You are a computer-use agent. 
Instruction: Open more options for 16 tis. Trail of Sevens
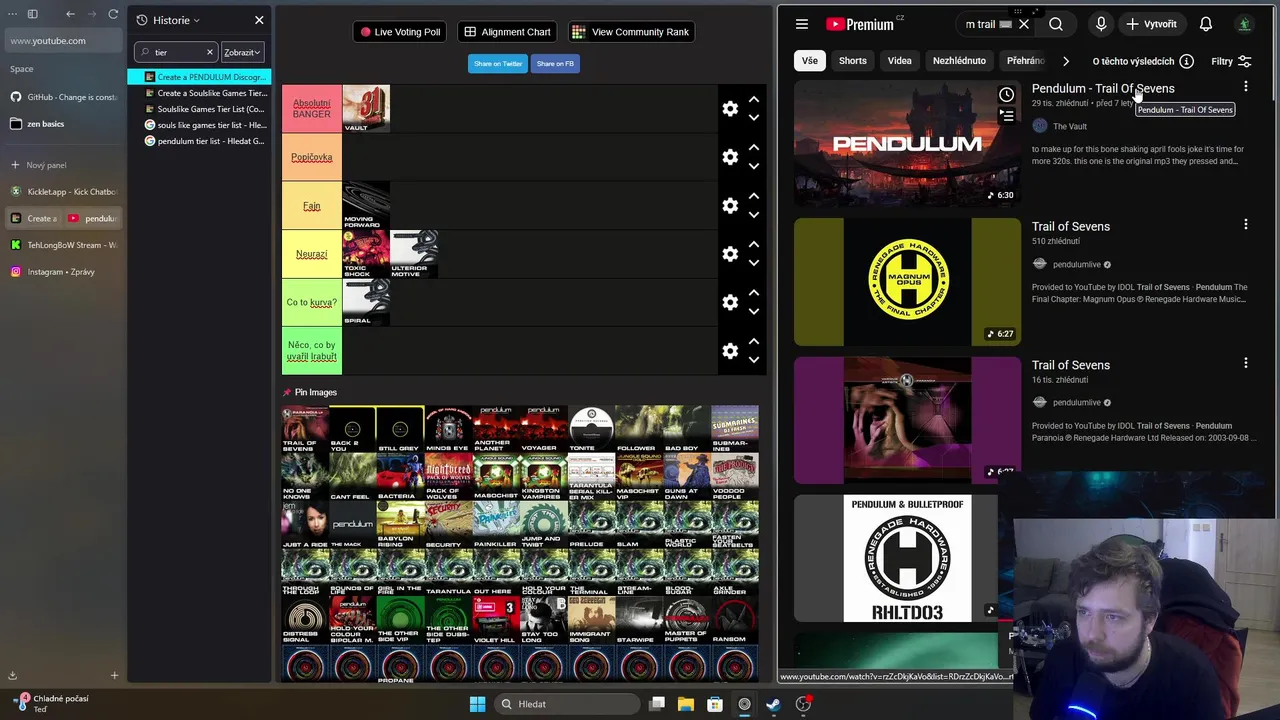click(x=1245, y=363)
